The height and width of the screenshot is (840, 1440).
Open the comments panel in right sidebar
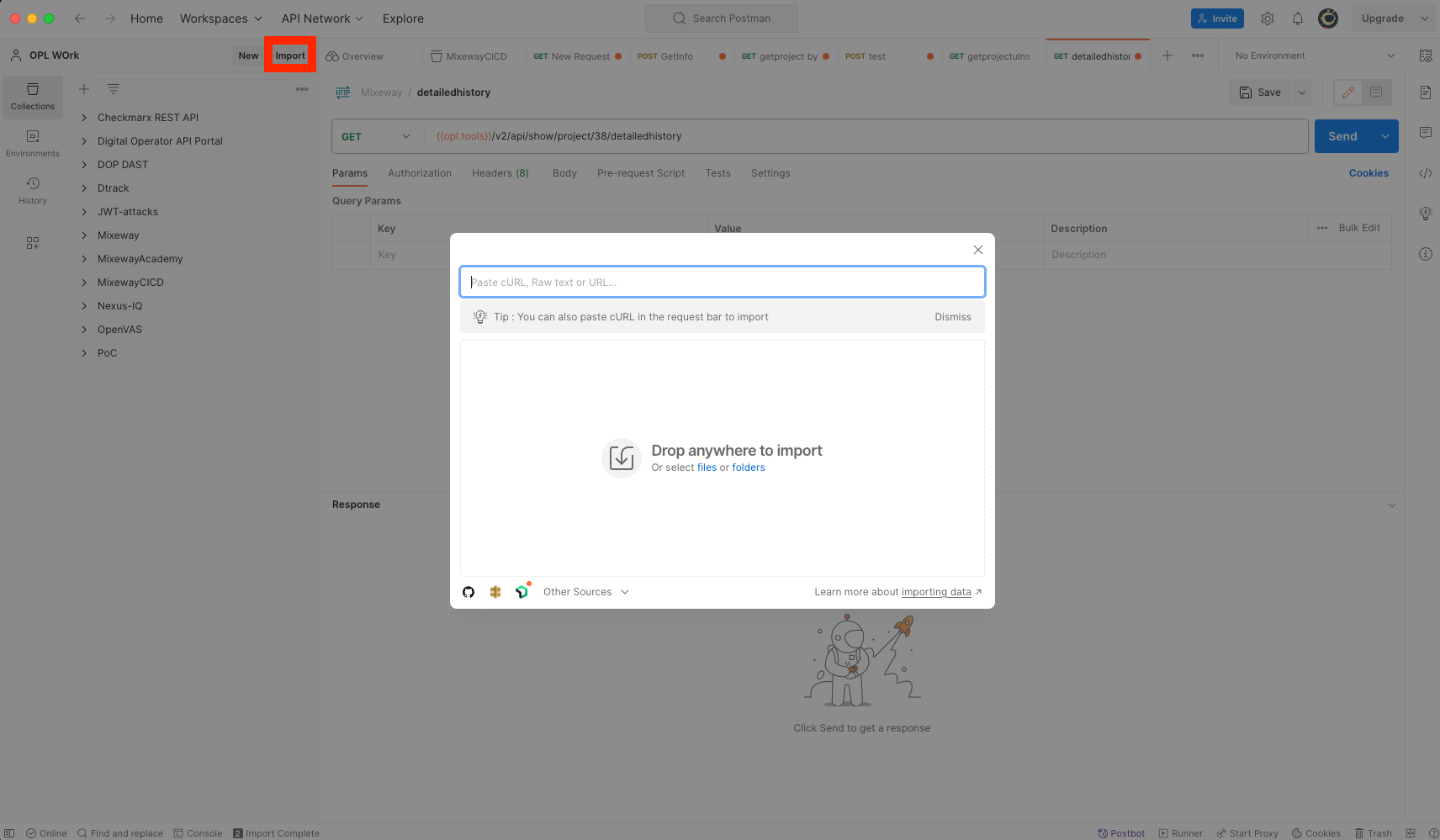point(1426,133)
